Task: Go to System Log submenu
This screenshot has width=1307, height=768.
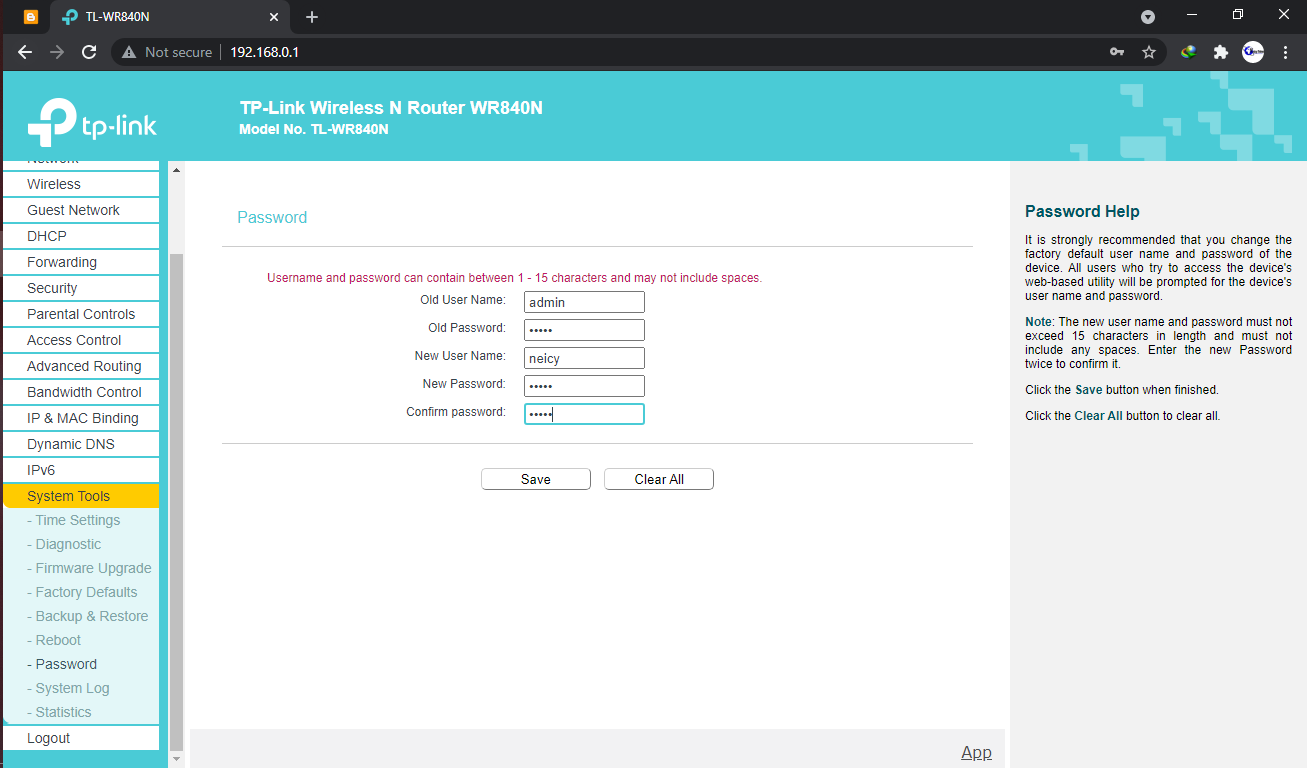Action: click(x=69, y=688)
